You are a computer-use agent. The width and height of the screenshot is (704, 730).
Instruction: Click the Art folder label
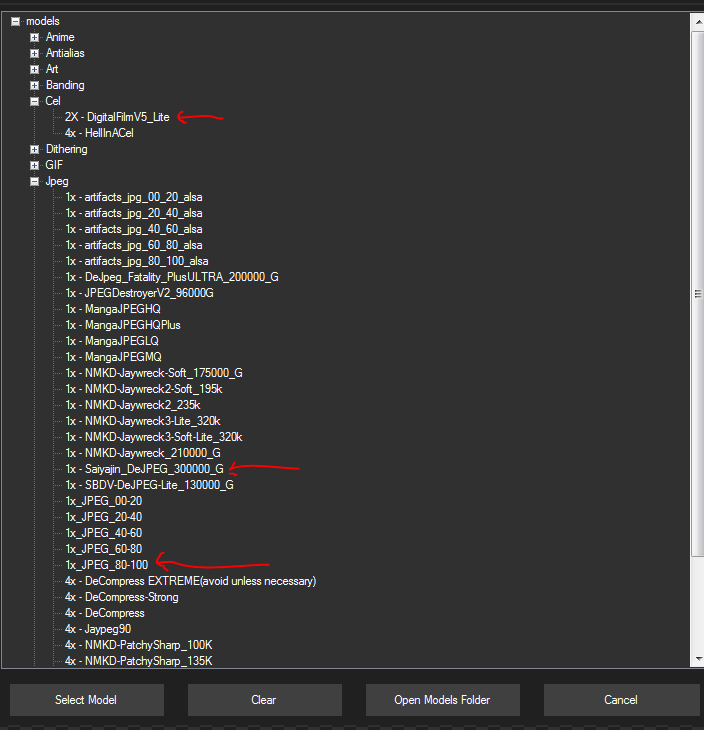pyautogui.click(x=52, y=69)
